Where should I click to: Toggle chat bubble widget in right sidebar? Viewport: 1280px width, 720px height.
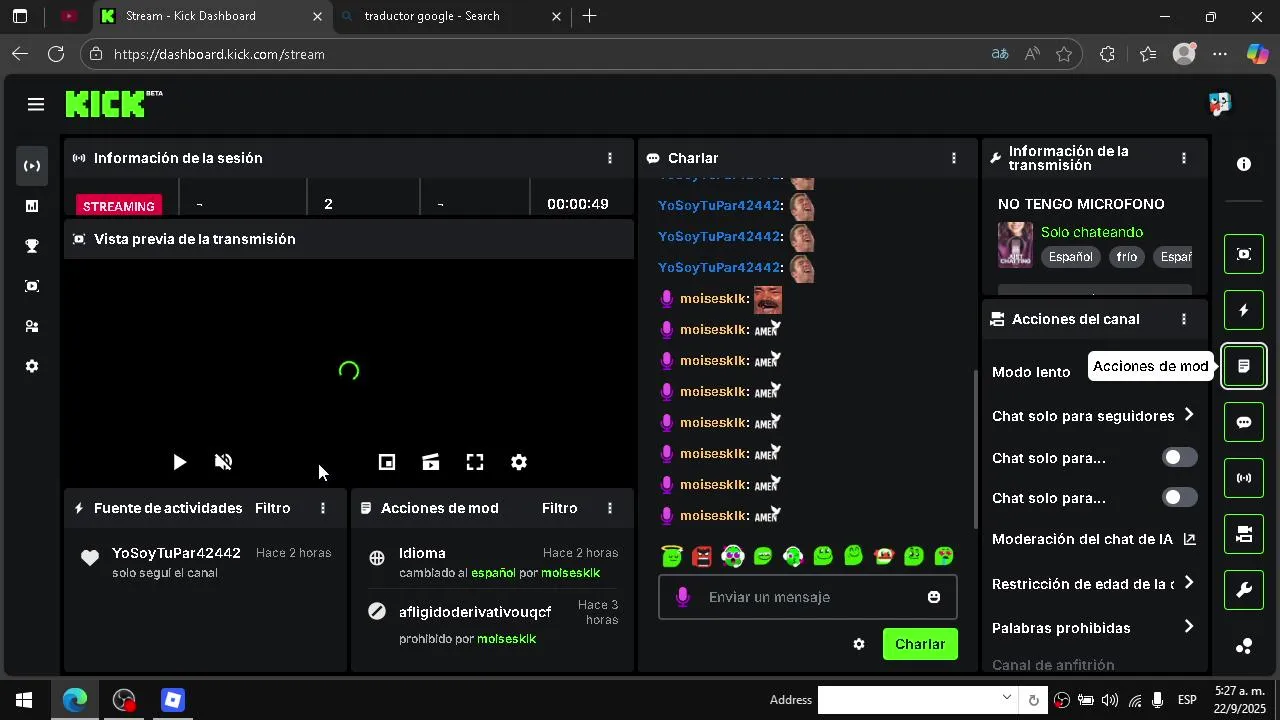click(x=1244, y=422)
